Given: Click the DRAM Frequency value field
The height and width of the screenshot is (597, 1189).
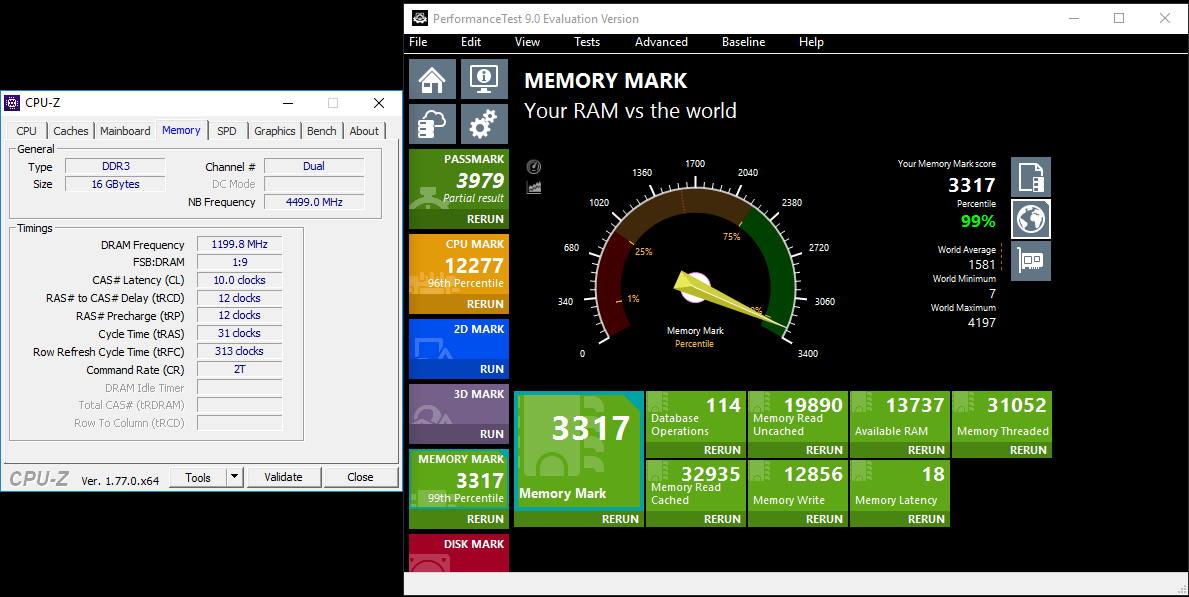Looking at the screenshot, I should point(240,244).
